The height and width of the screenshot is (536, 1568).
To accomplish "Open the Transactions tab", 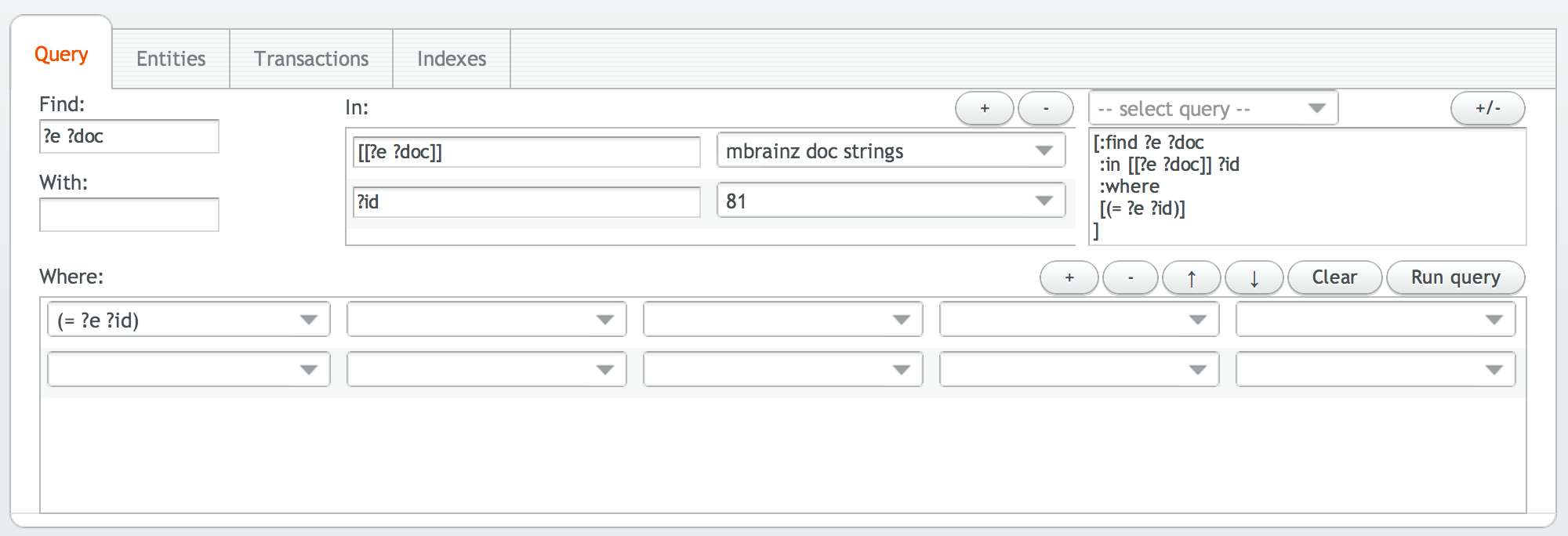I will (311, 59).
